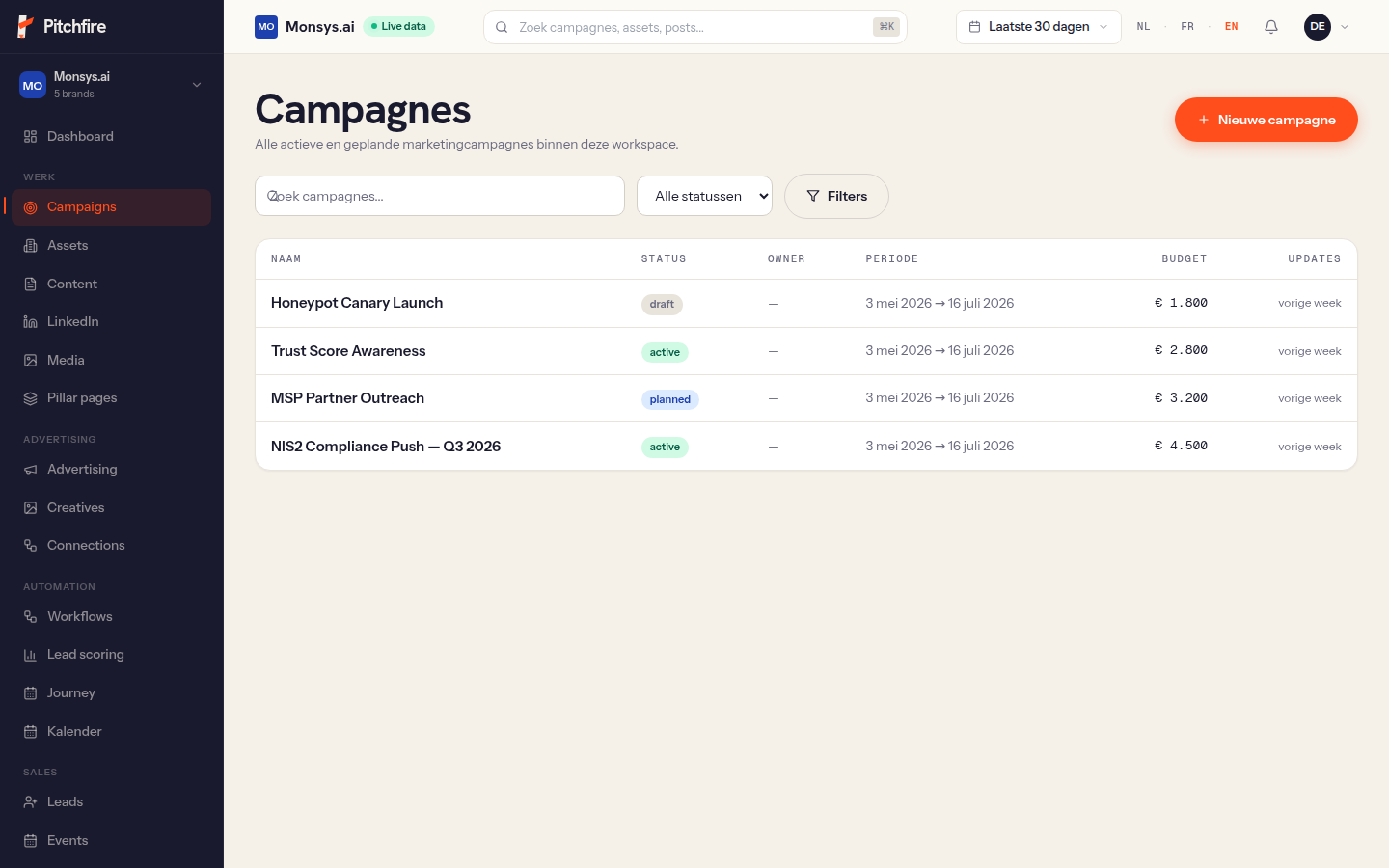Click the DE user avatar

tap(1318, 27)
